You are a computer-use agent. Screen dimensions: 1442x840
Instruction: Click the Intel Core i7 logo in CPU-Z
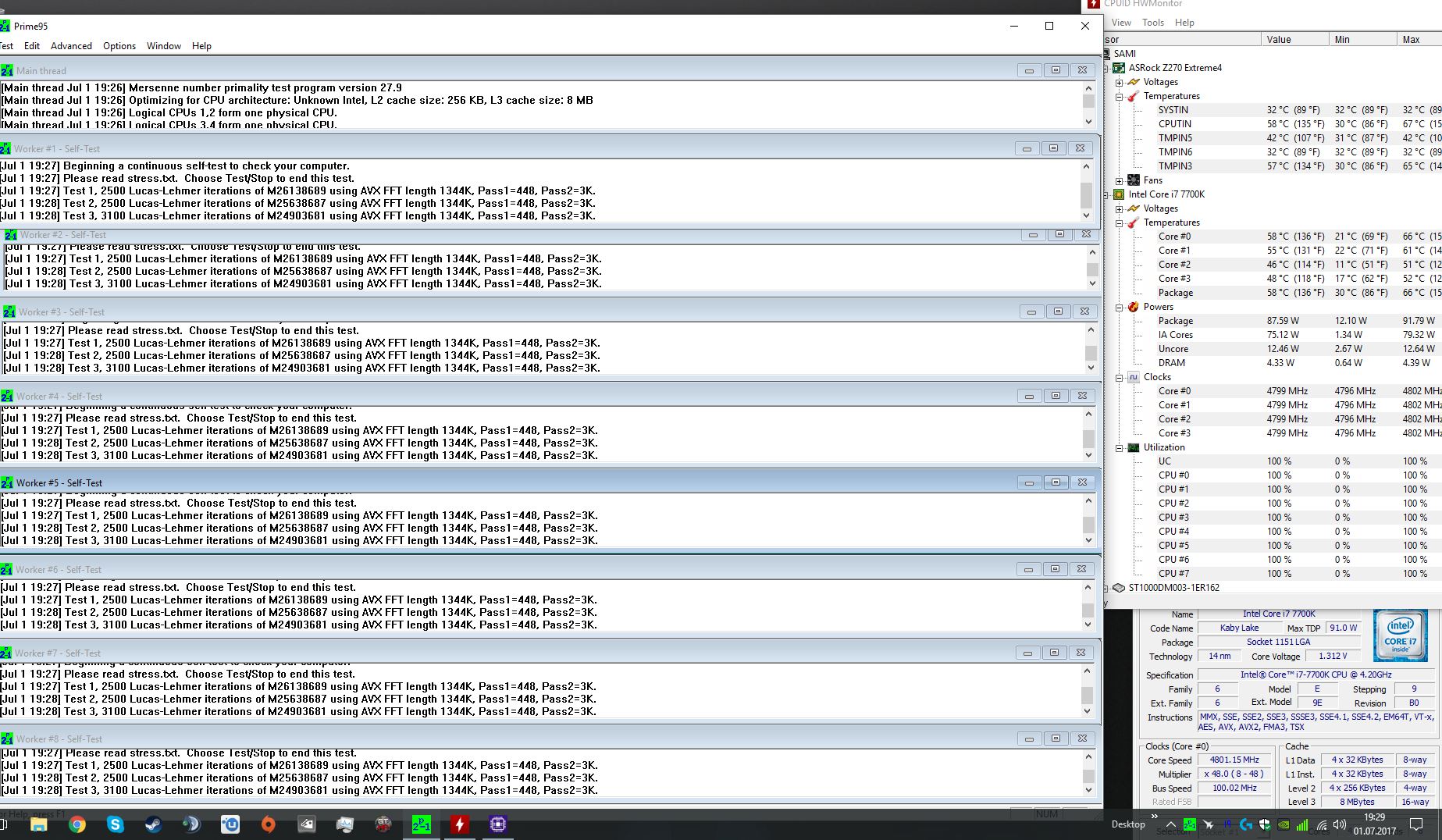(x=1401, y=636)
